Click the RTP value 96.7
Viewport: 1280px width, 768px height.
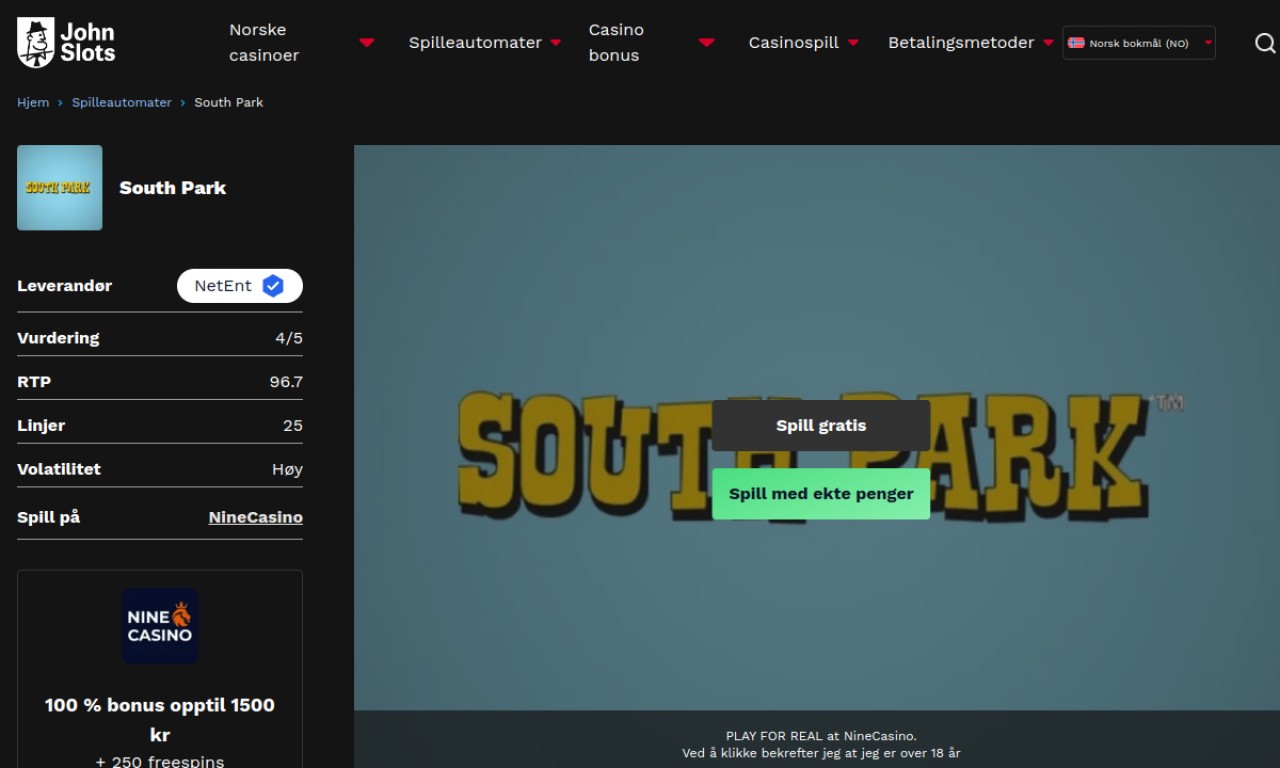[286, 382]
